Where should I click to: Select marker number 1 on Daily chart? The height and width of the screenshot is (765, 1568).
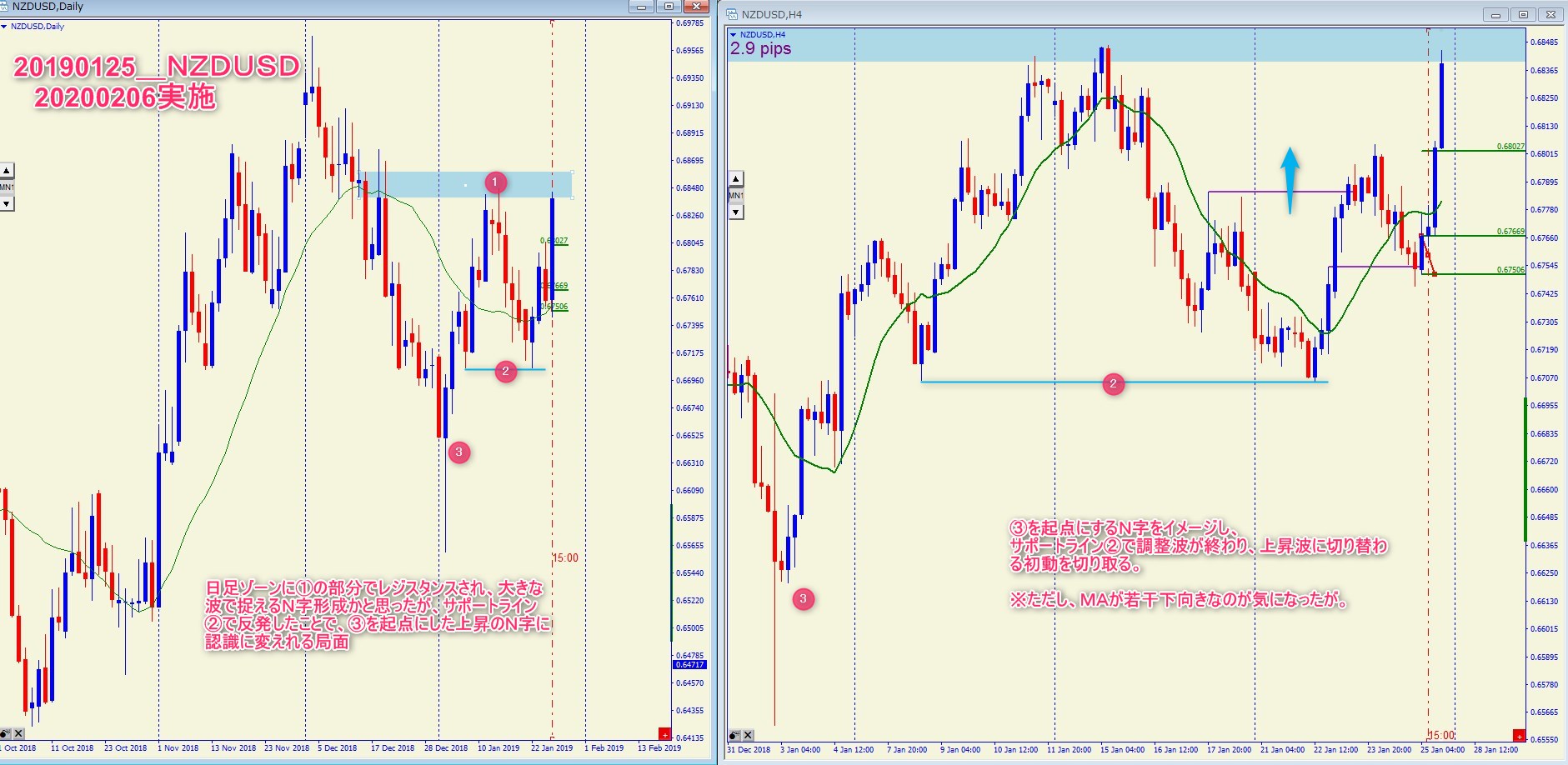[x=494, y=182]
